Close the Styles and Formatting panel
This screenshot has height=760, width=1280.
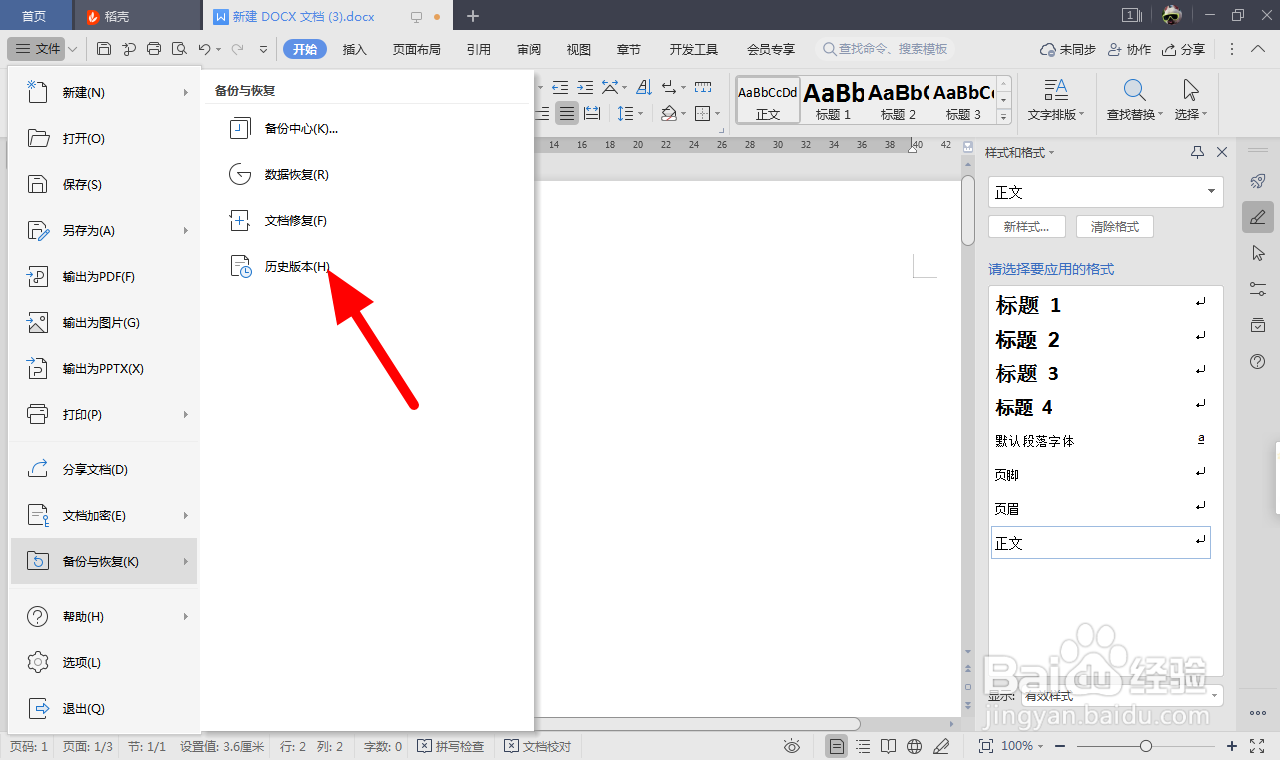coord(1221,152)
